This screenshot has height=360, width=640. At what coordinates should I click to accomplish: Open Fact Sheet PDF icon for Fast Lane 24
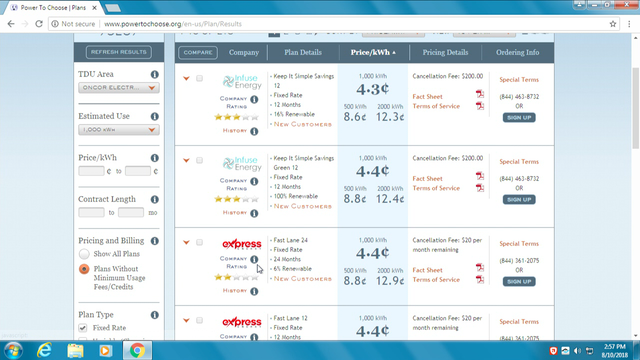[480, 268]
